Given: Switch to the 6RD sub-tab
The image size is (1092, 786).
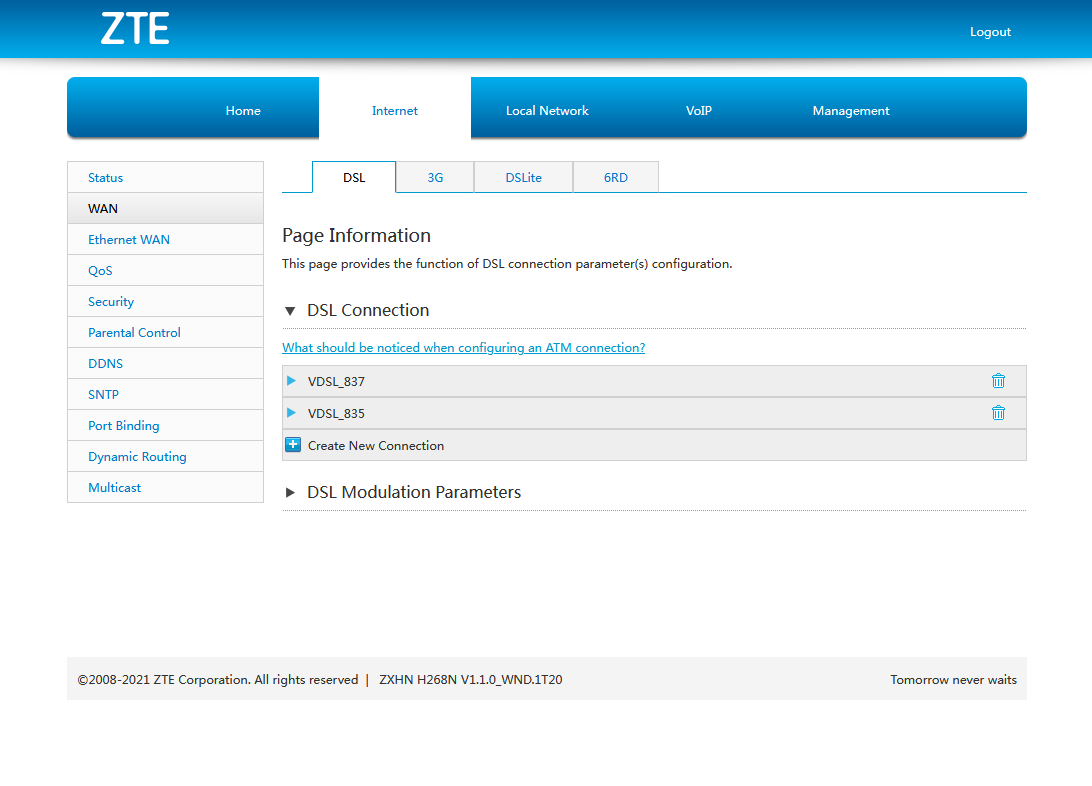Looking at the screenshot, I should 616,178.
